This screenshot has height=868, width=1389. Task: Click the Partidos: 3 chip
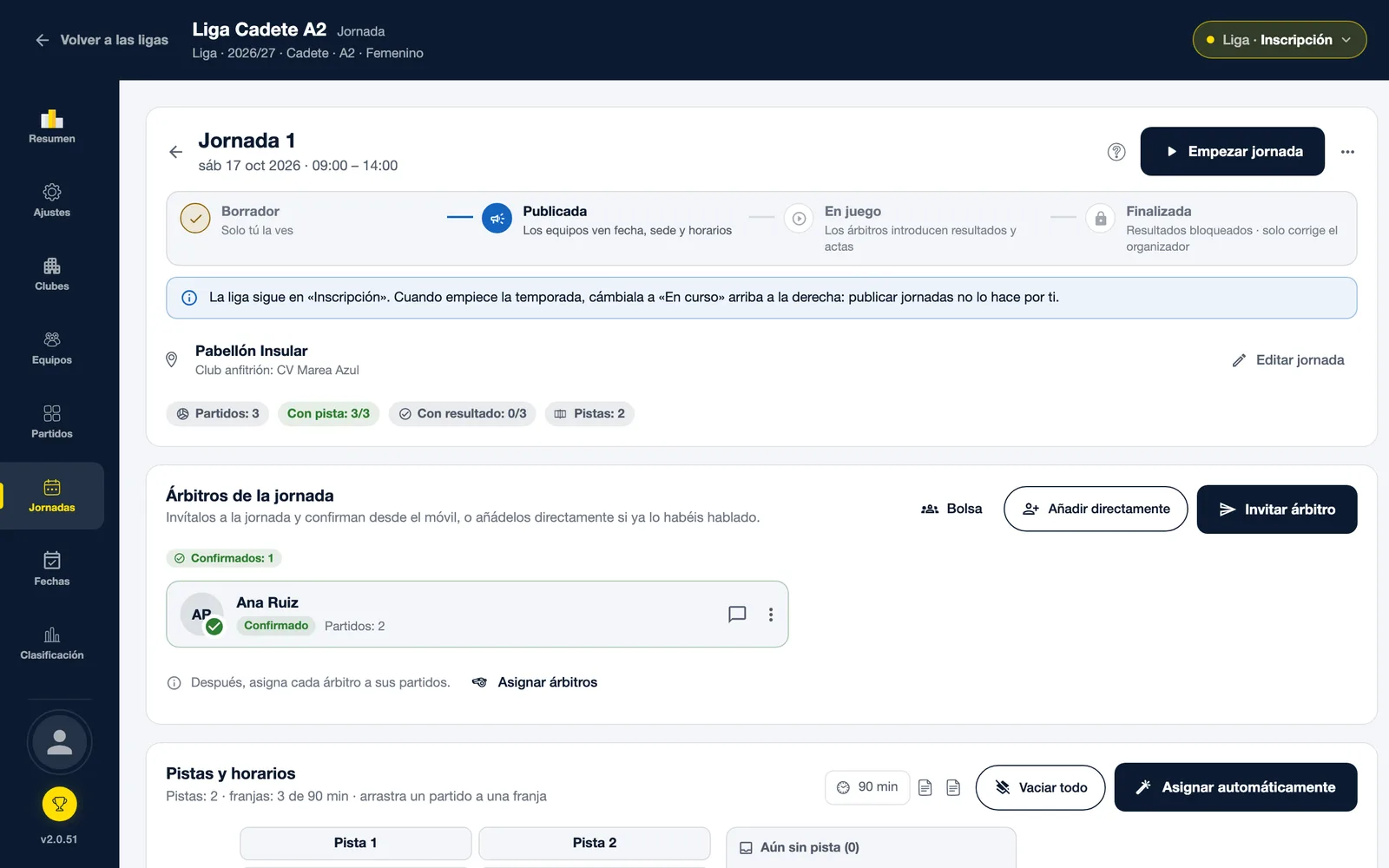pyautogui.click(x=218, y=414)
